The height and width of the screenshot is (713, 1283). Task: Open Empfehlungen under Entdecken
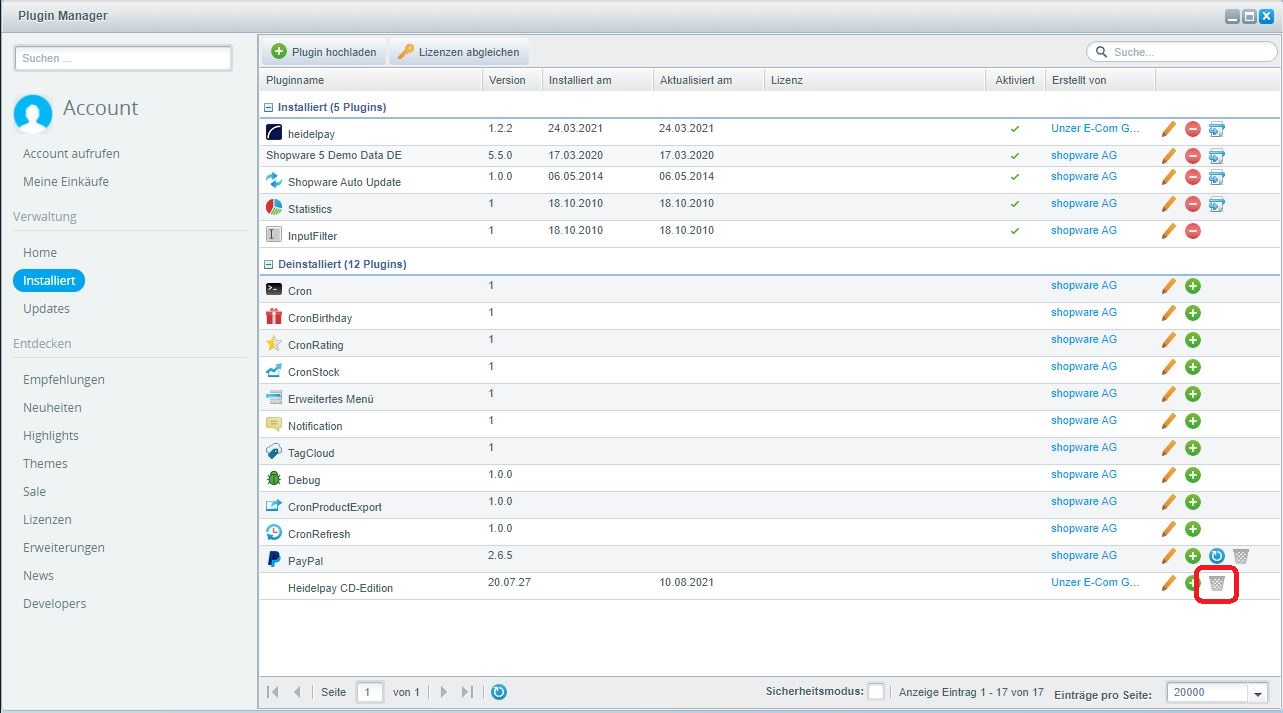64,380
